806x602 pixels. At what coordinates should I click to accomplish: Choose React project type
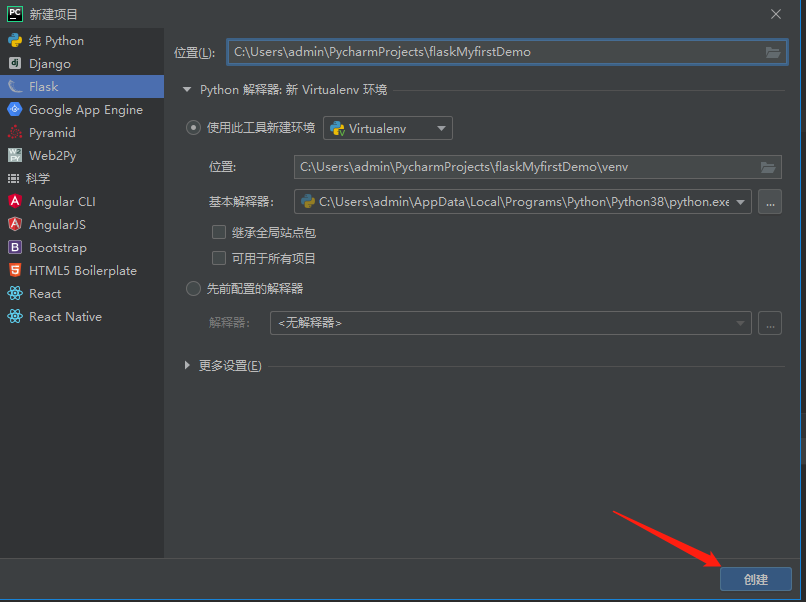point(82,294)
